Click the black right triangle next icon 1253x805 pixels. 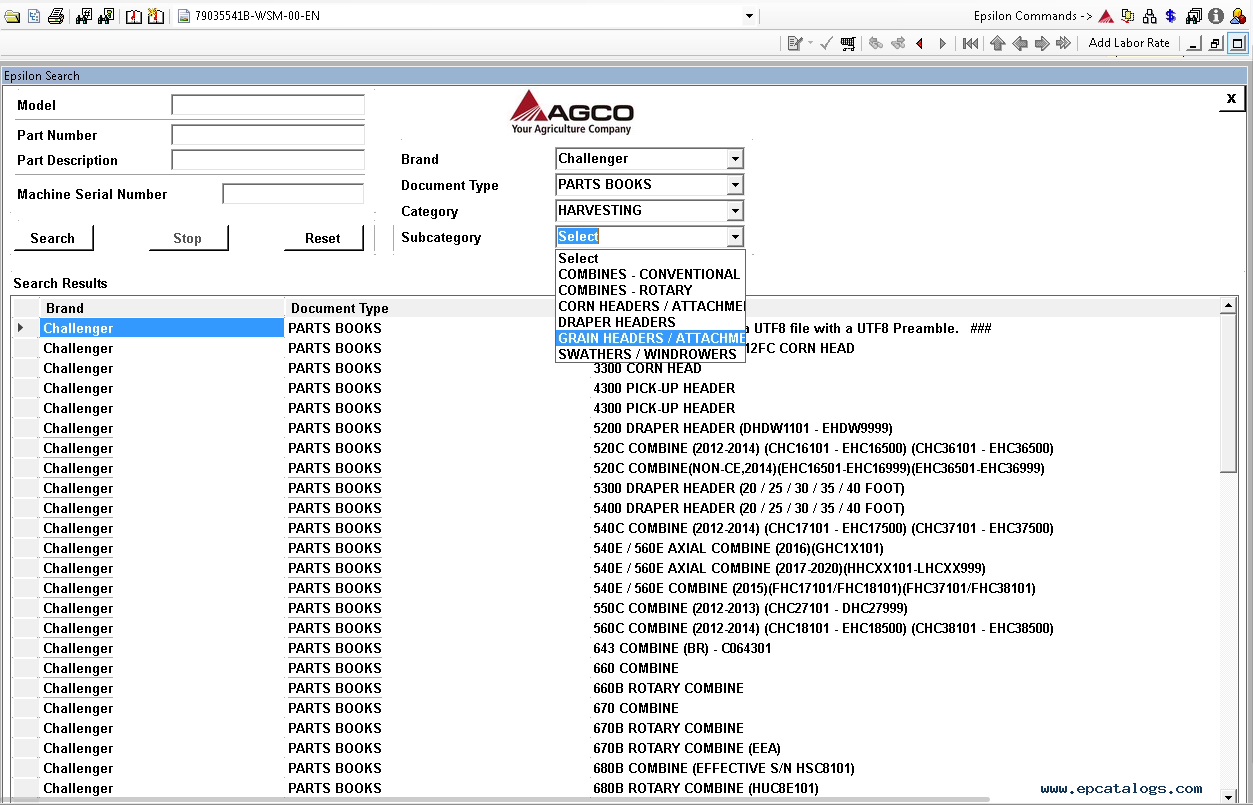[942, 43]
